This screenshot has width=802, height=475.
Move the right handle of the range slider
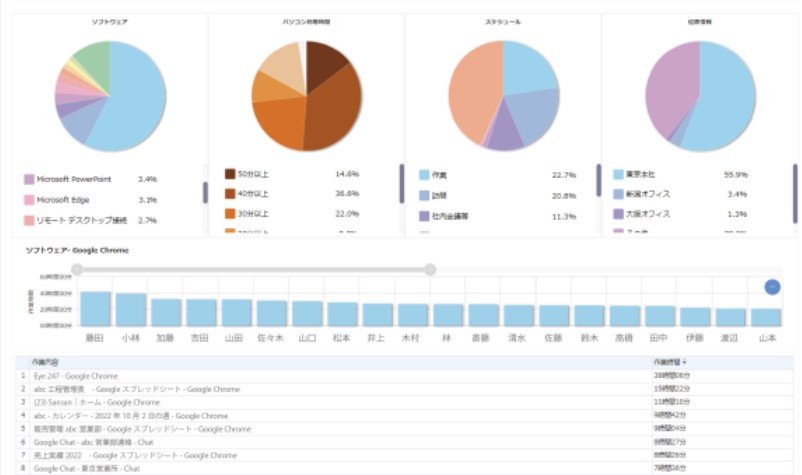[x=430, y=269]
